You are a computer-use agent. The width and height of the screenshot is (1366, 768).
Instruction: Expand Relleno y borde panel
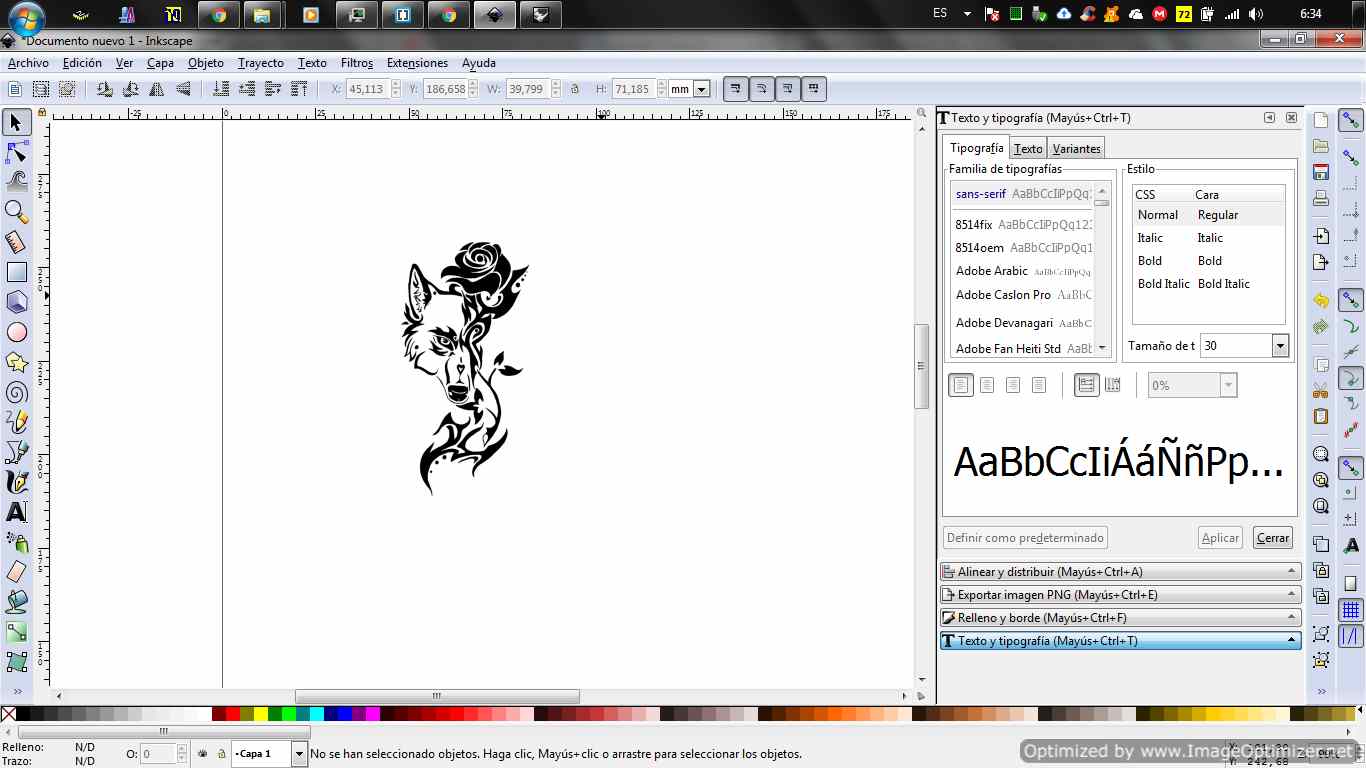1120,618
